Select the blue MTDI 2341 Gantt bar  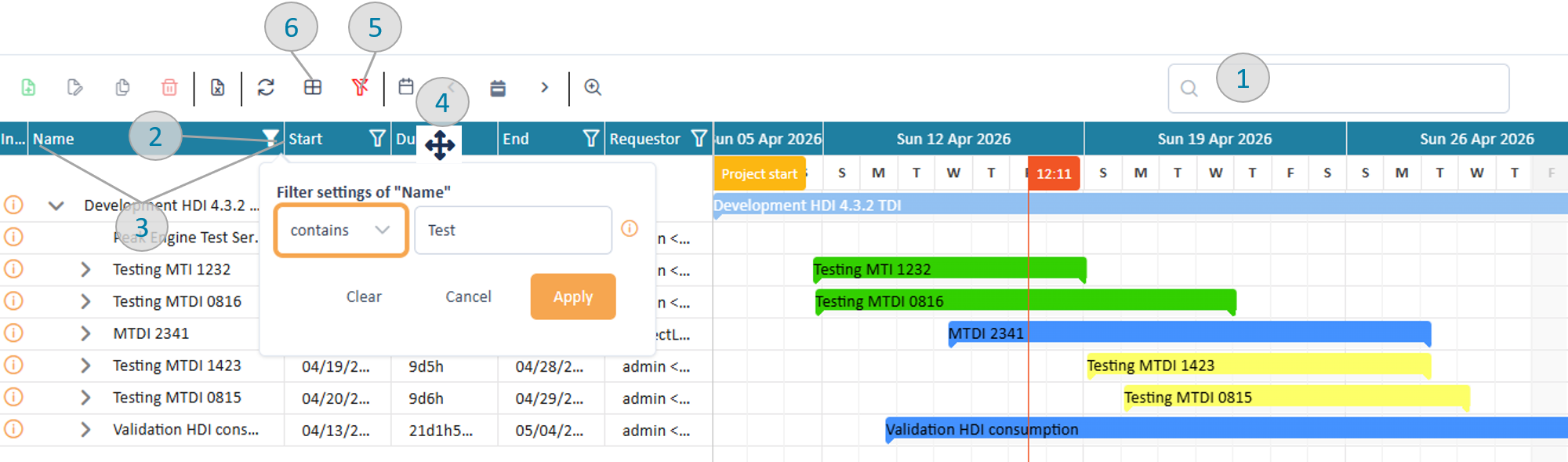[1189, 333]
